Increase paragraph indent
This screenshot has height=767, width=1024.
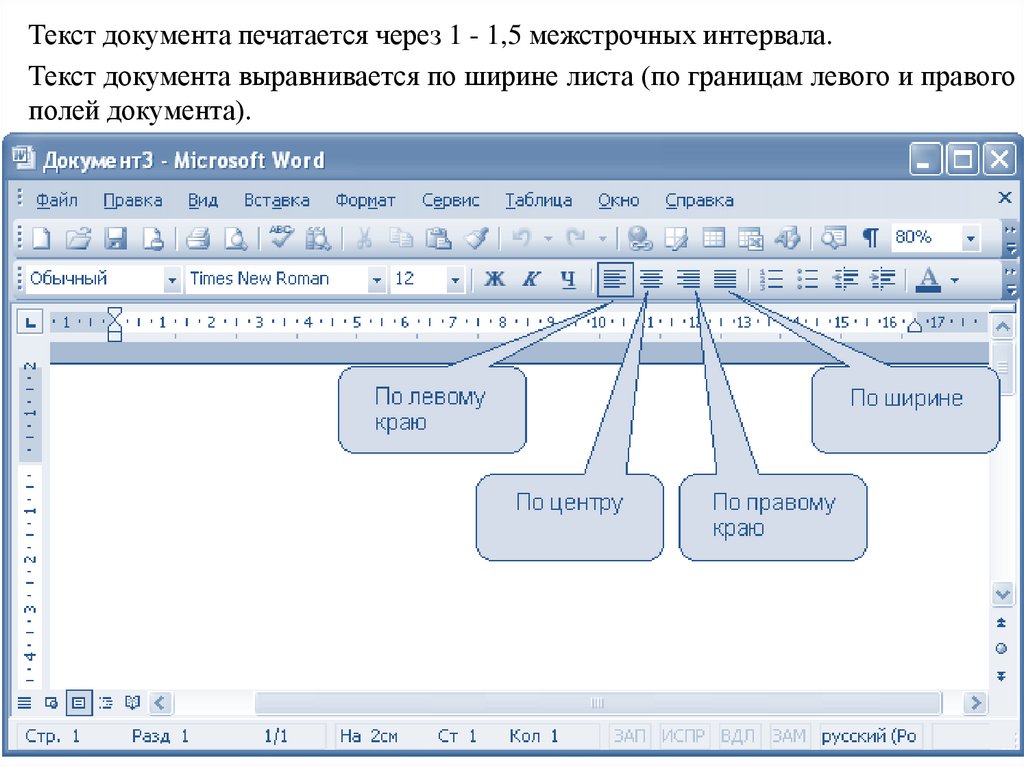tap(882, 280)
